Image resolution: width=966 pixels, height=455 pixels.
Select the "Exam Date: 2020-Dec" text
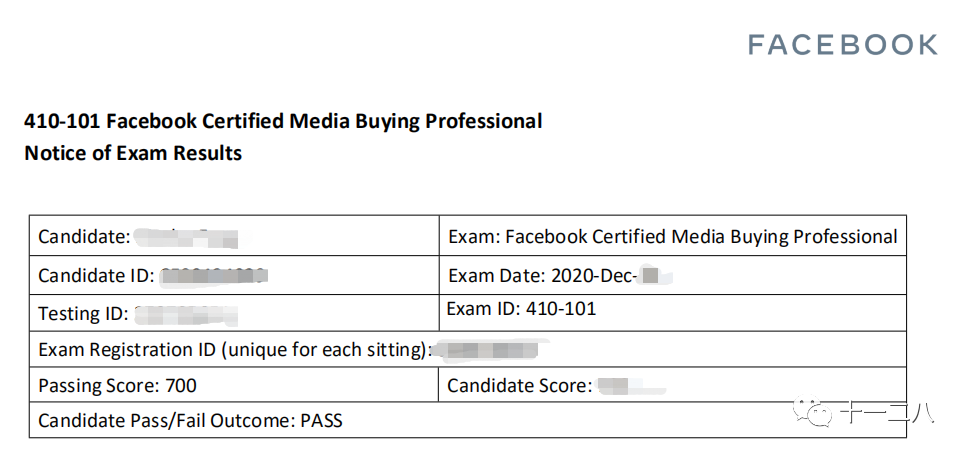tap(543, 276)
